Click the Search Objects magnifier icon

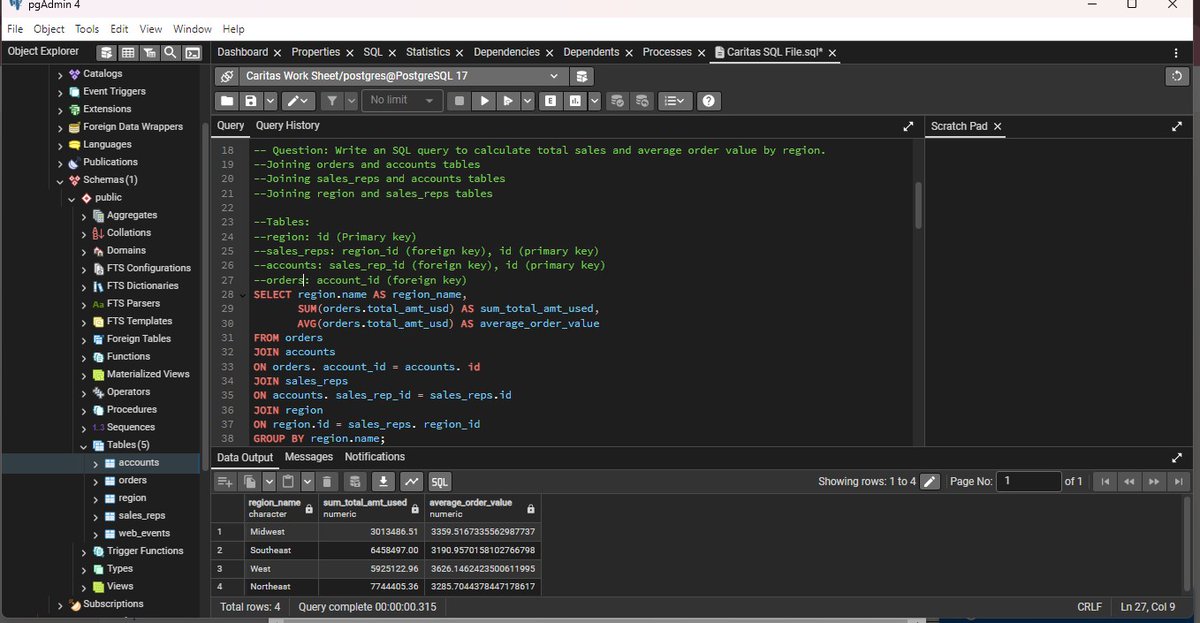[171, 53]
